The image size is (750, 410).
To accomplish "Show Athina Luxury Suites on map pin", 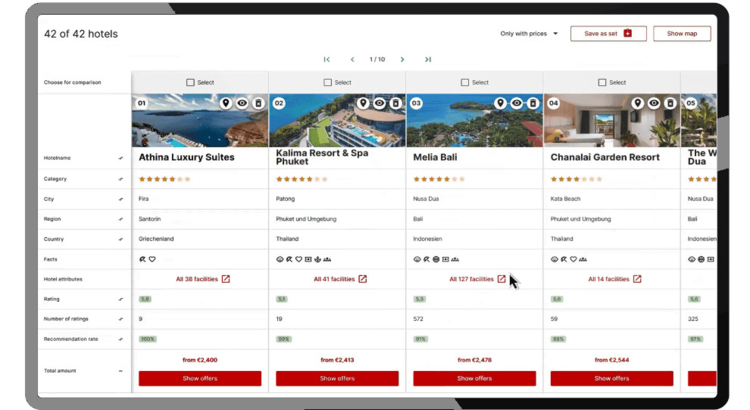I will click(226, 103).
